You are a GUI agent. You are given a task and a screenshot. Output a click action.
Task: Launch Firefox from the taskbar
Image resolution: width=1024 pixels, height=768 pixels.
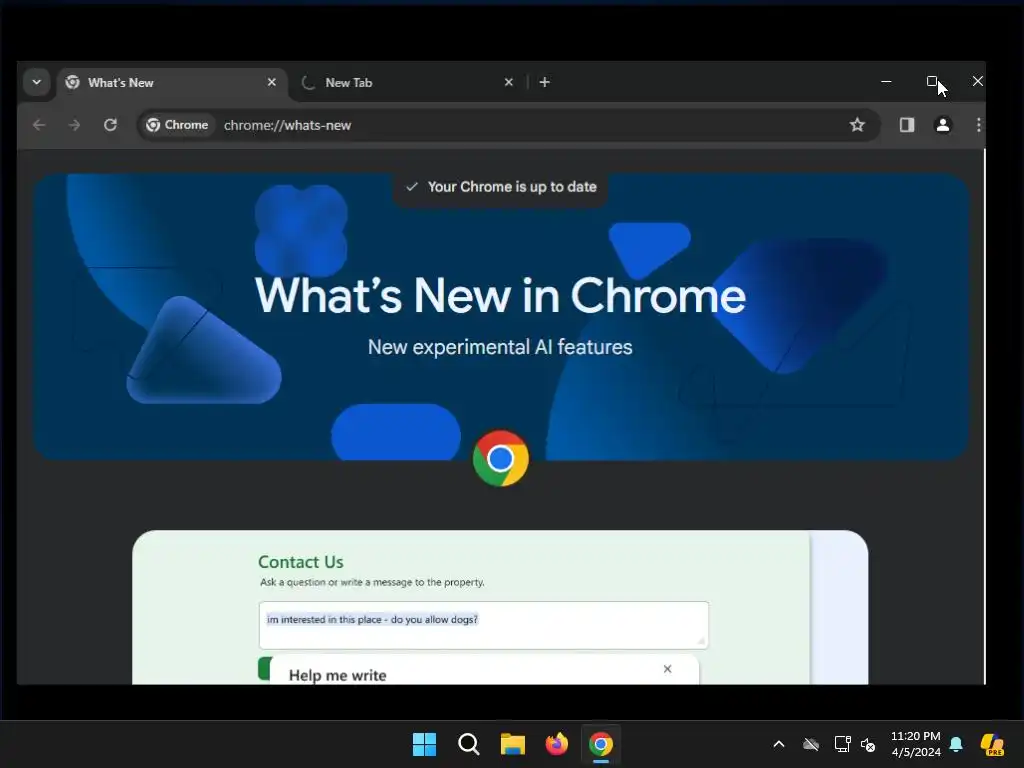pyautogui.click(x=556, y=744)
